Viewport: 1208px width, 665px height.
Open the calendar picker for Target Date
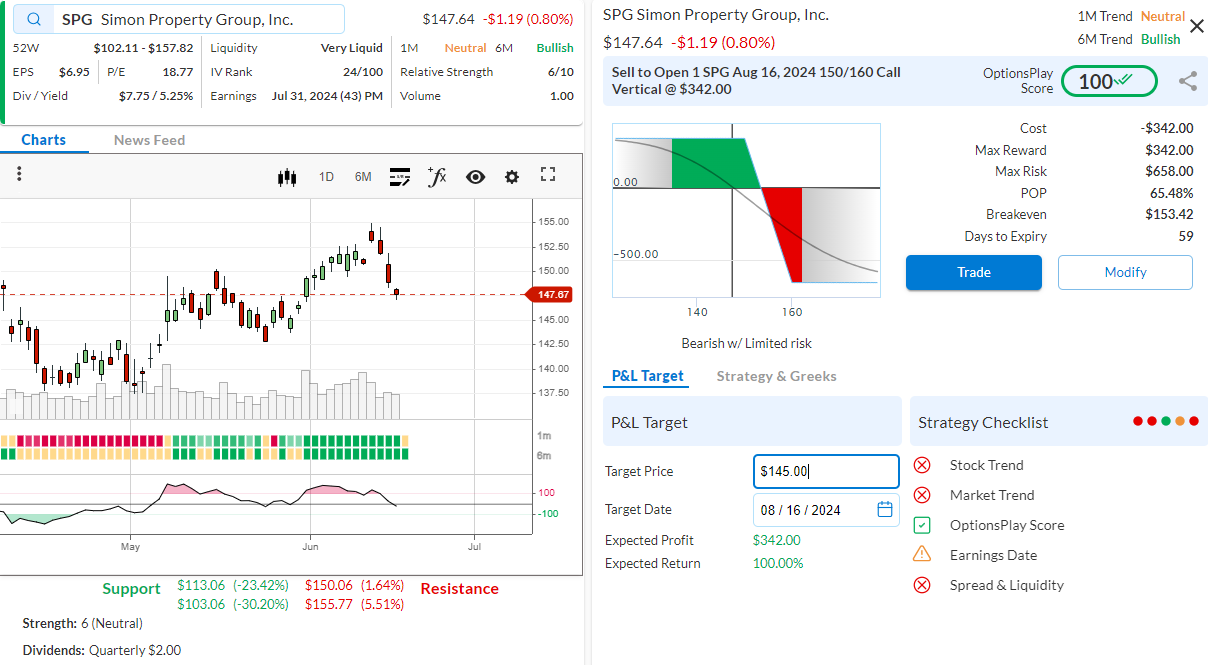[885, 509]
